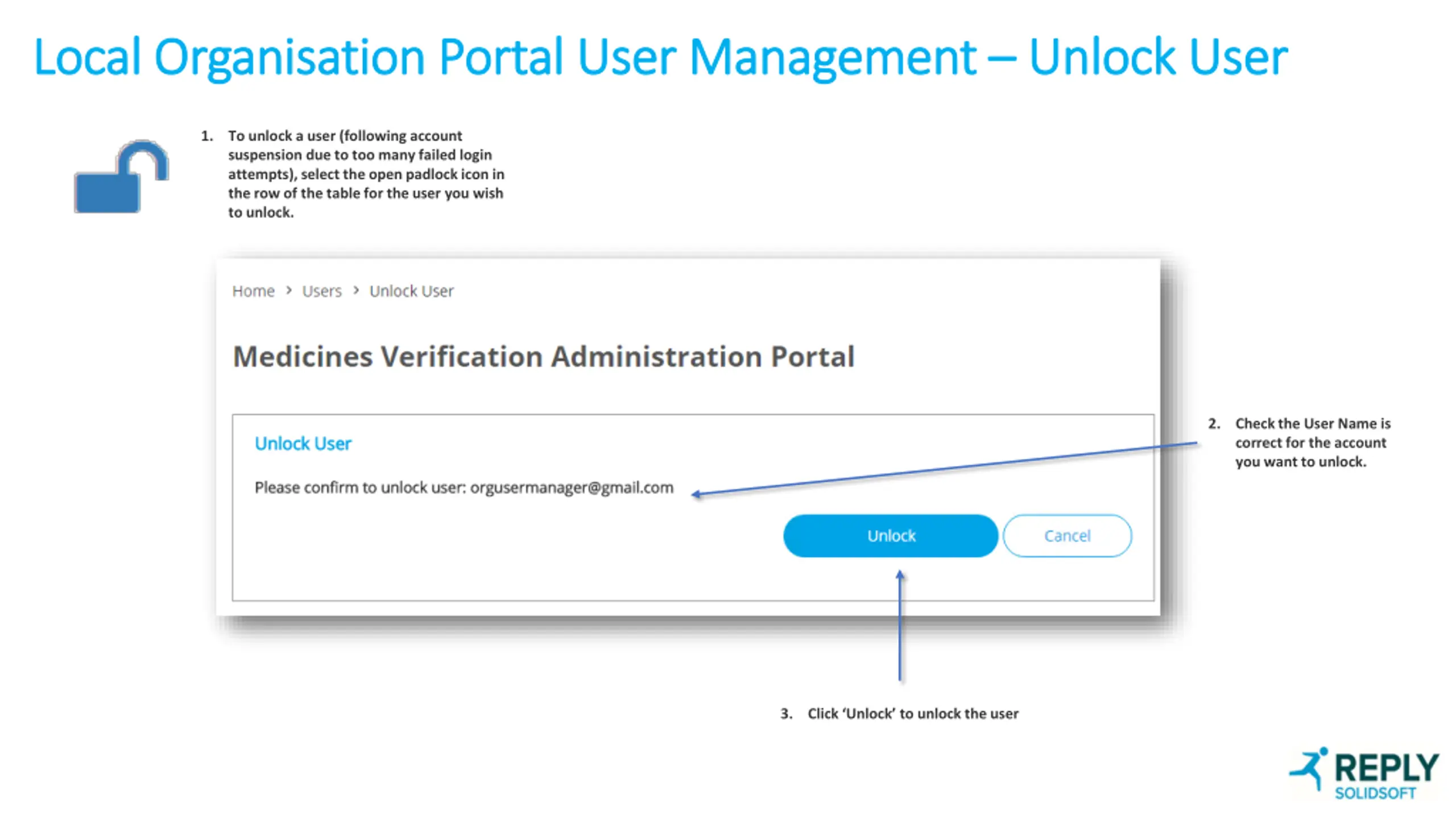Click the slide title about Unlock User
Viewport: 1456px width, 819px height.
coord(660,57)
